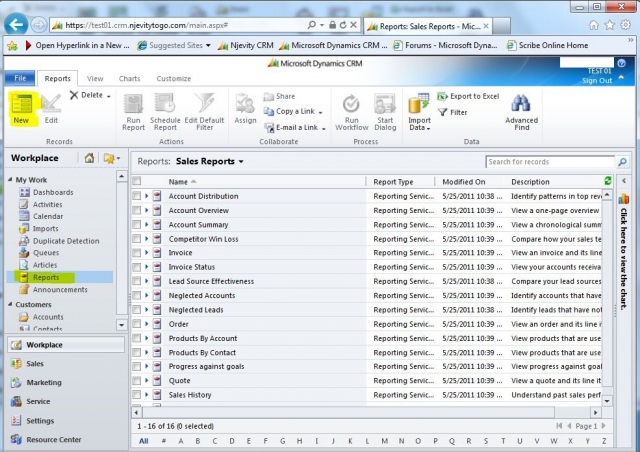Open the E-mail a Link dropdown
Image resolution: width=640 pixels, height=452 pixels.
[324, 129]
